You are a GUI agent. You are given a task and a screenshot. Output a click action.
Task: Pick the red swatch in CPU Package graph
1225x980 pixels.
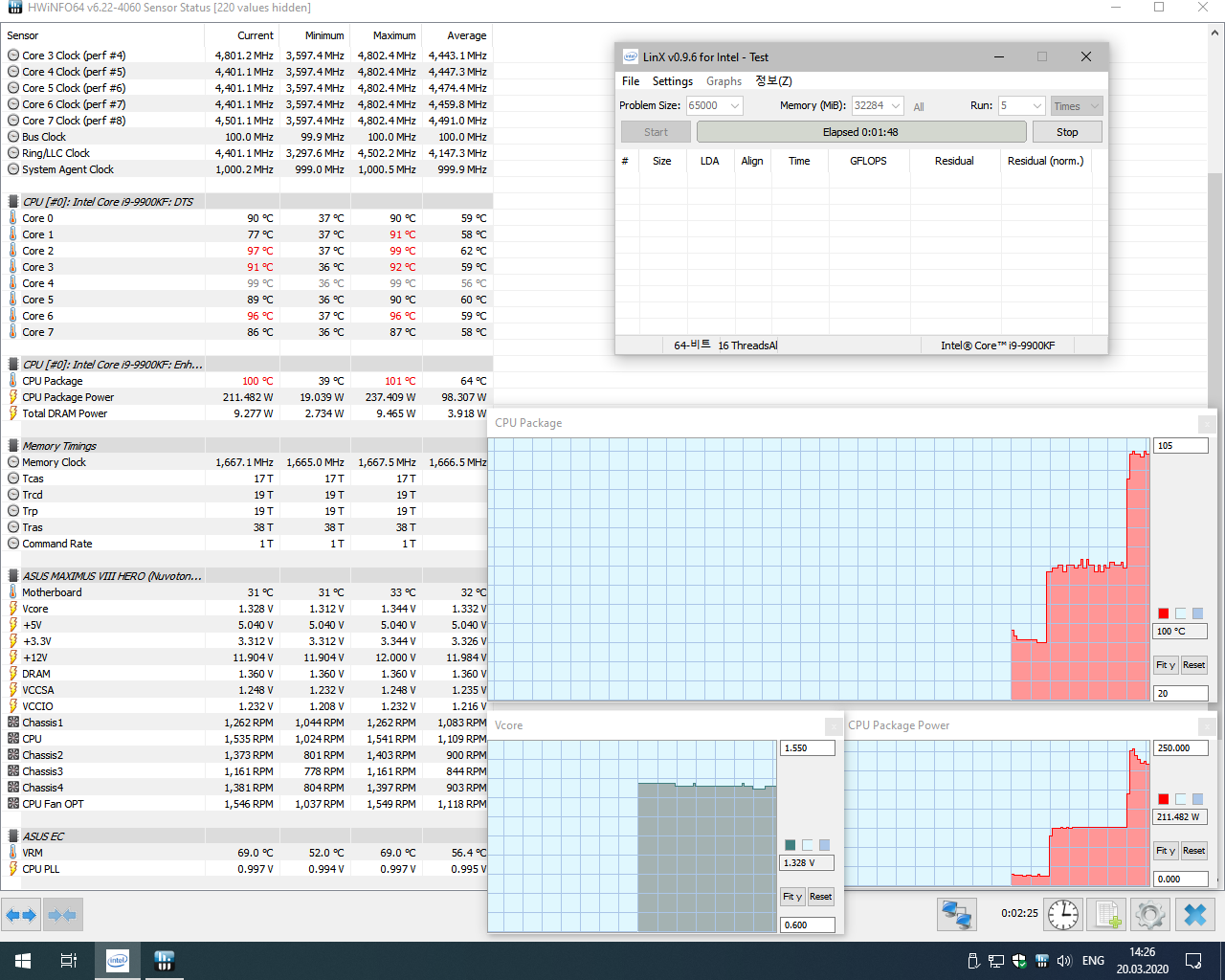(x=1164, y=613)
